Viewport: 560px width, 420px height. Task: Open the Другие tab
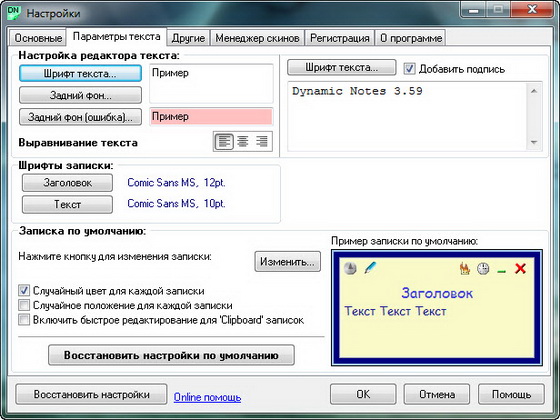188,38
